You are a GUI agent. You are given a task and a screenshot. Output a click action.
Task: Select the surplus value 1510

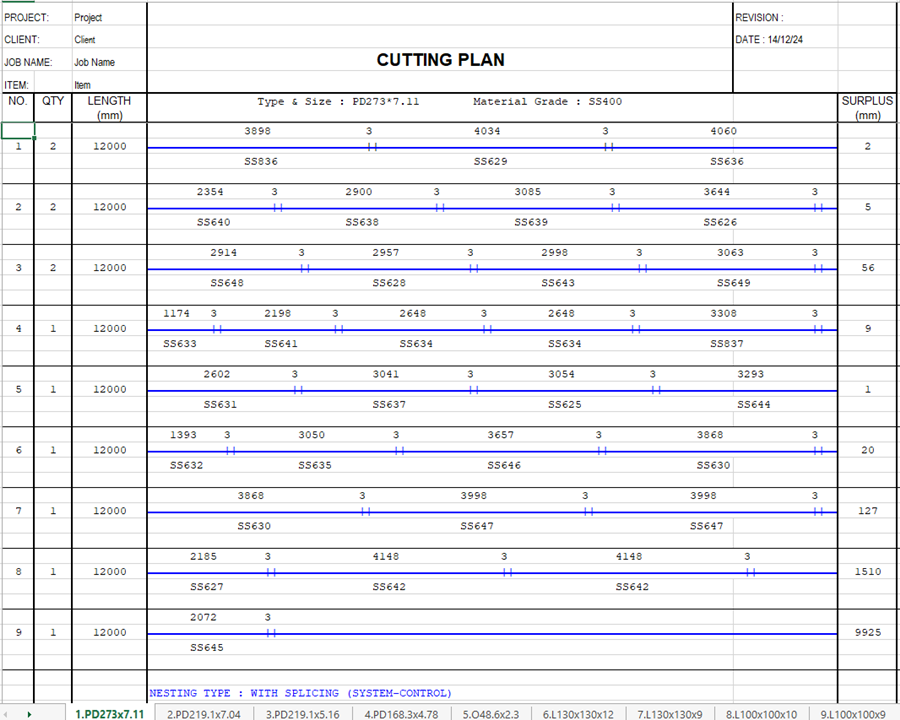click(868, 572)
